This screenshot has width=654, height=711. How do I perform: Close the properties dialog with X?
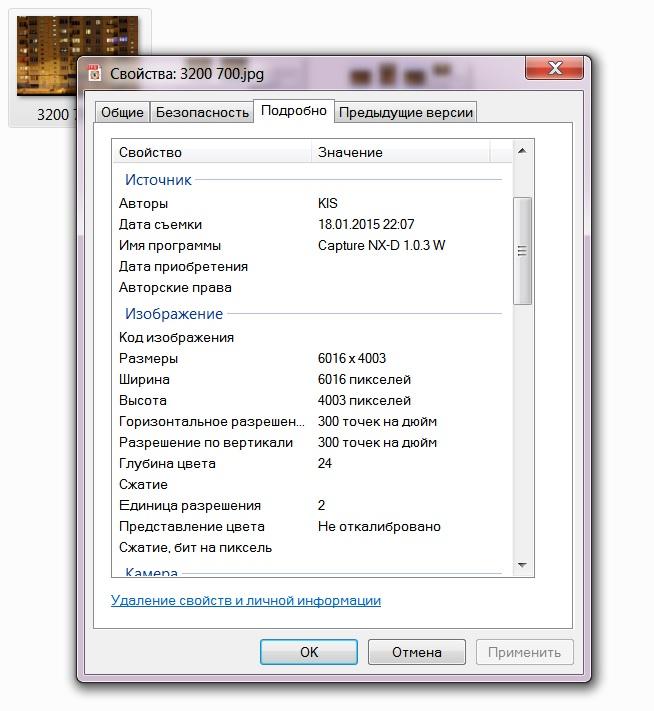click(554, 68)
